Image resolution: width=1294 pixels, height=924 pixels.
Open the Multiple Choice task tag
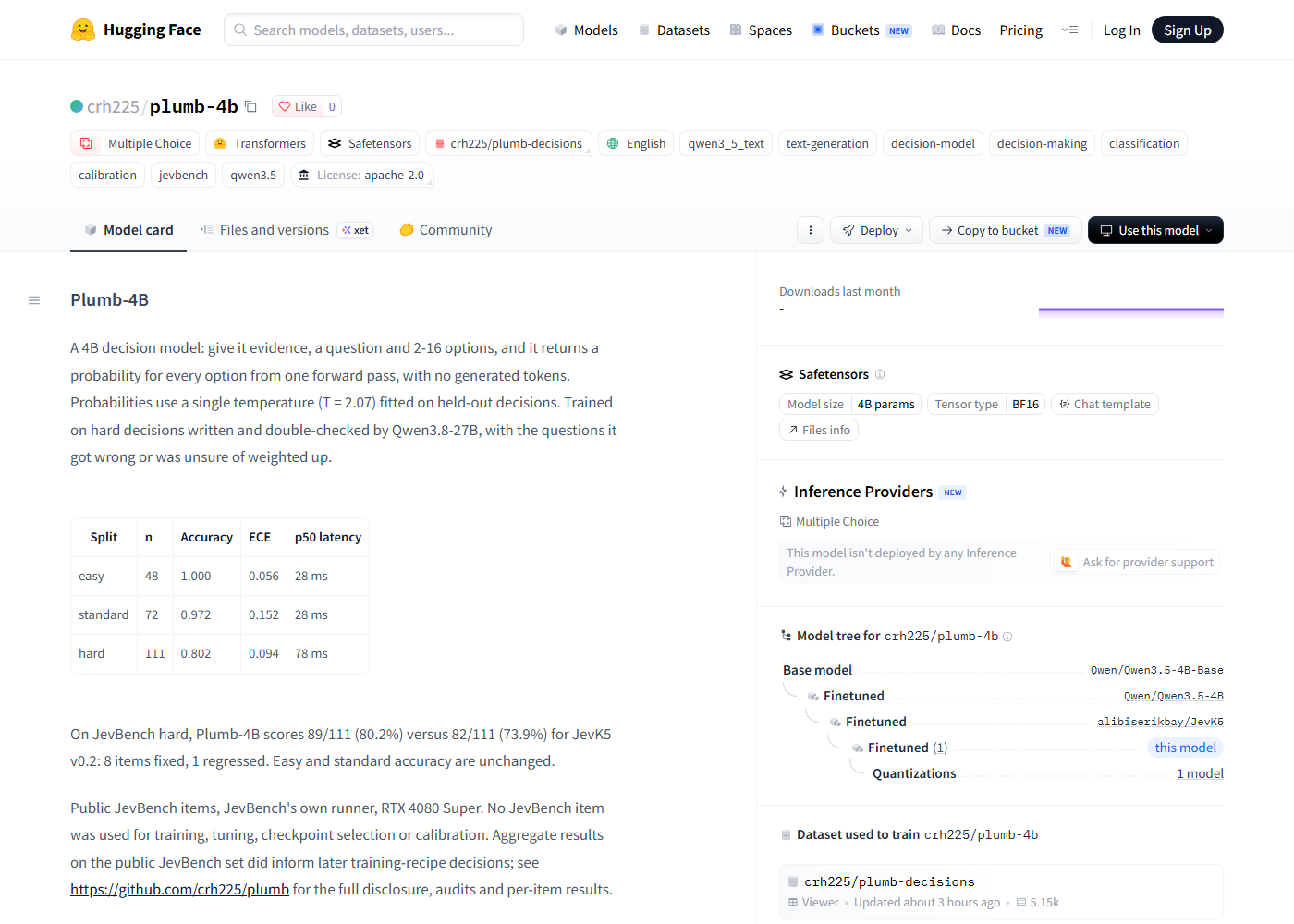(135, 143)
